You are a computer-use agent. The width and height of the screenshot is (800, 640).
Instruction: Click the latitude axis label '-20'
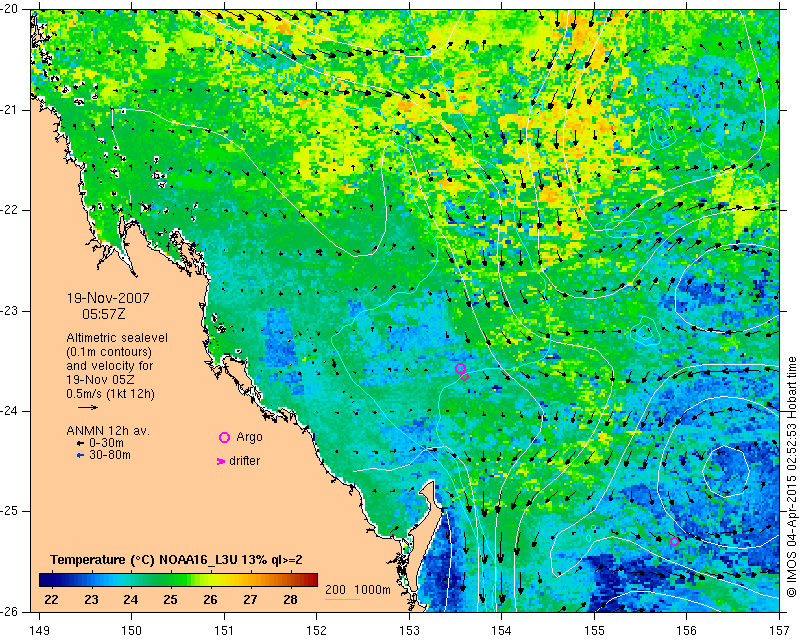coord(10,9)
